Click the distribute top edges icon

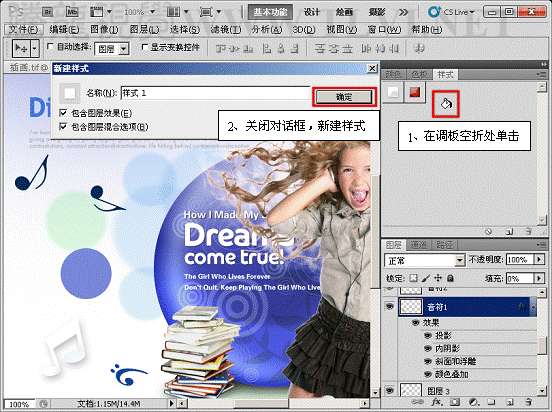pos(319,48)
